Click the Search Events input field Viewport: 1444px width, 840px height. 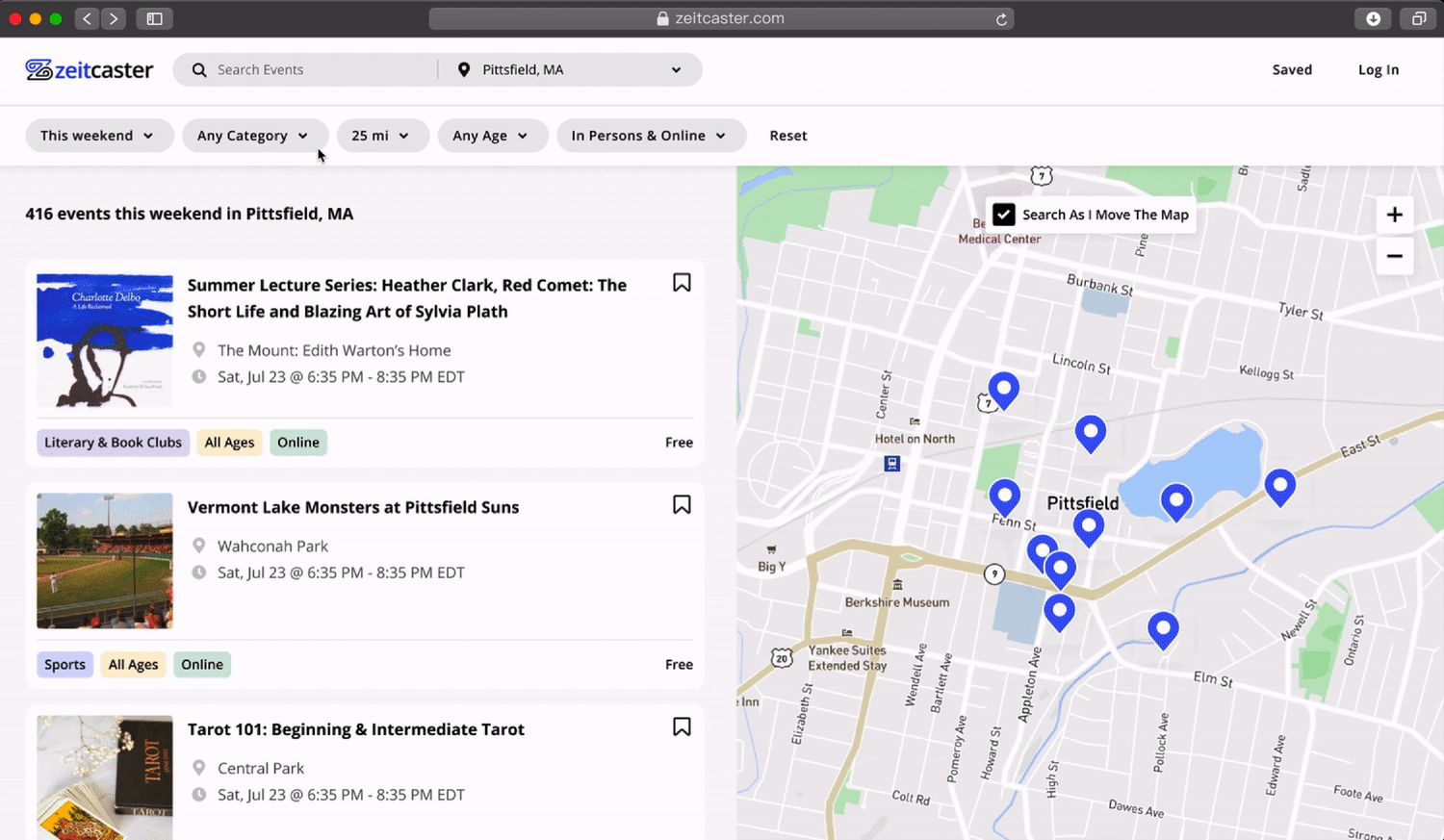click(308, 69)
